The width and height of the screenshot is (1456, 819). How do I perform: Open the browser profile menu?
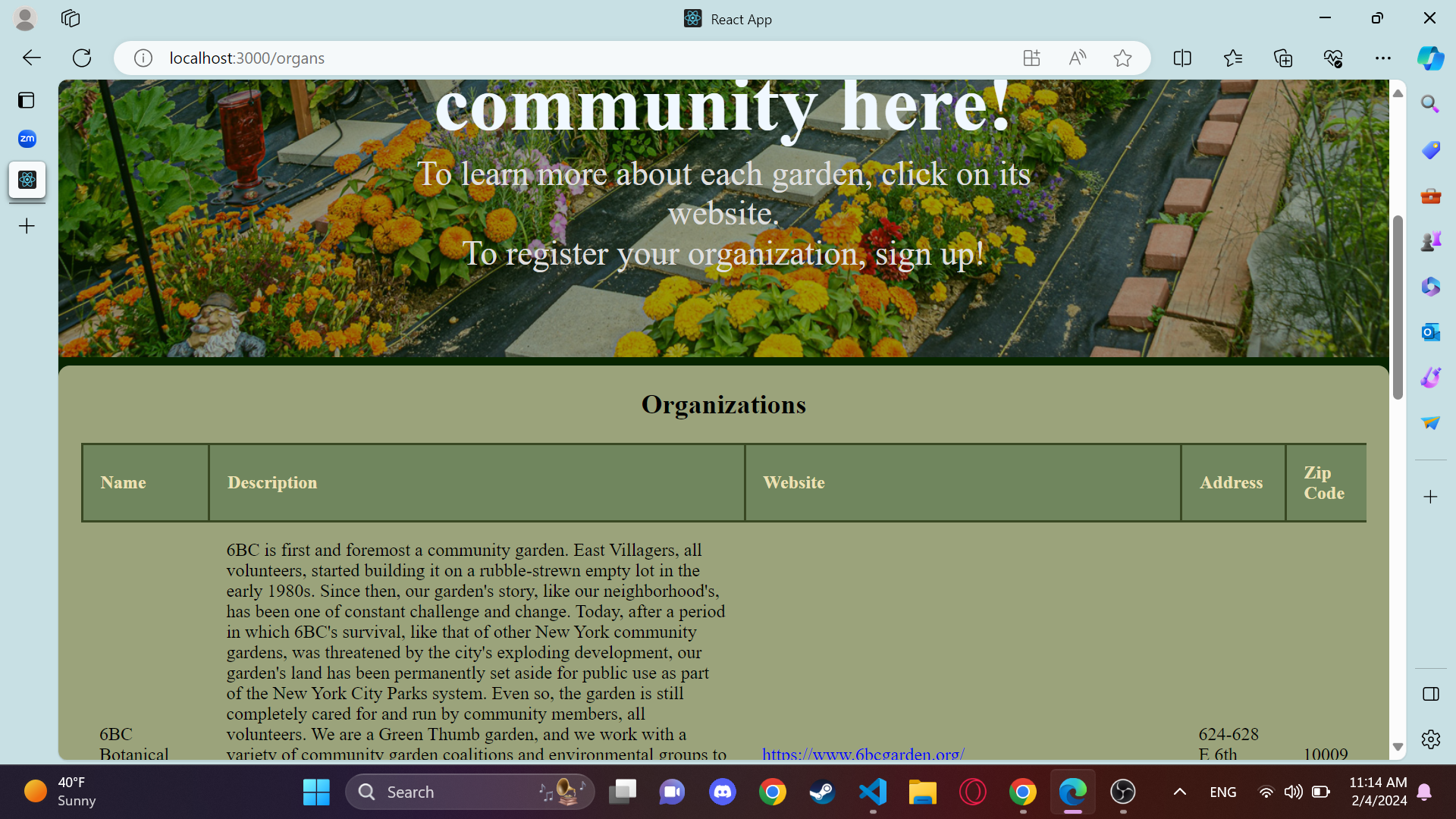coord(25,18)
